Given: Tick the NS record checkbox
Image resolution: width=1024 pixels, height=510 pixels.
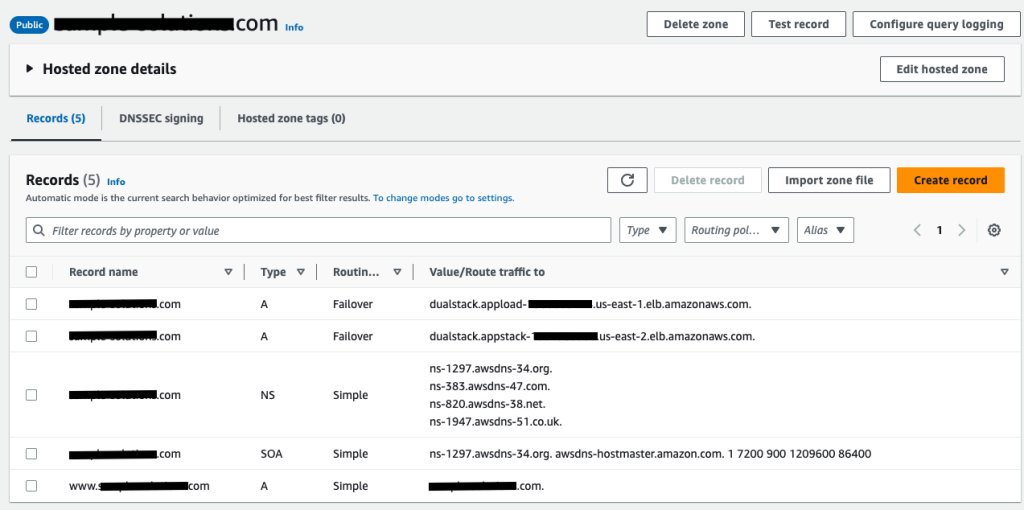Looking at the screenshot, I should (x=31, y=395).
